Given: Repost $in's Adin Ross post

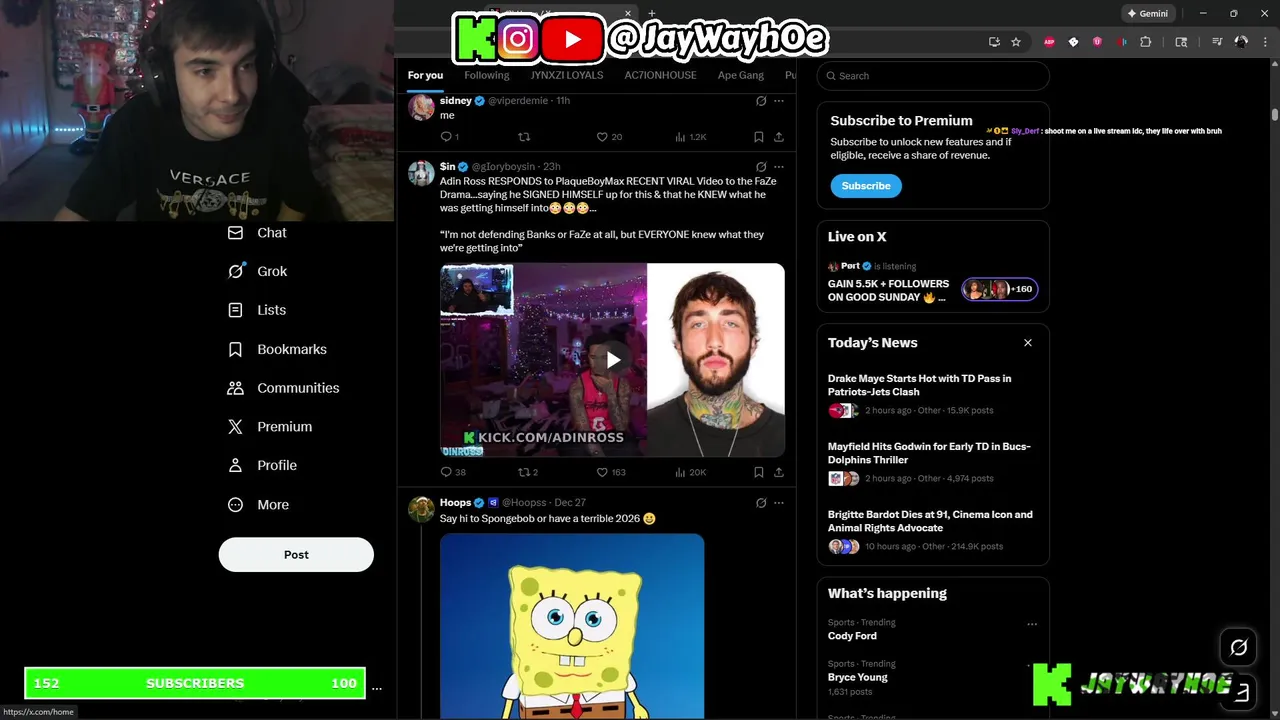Looking at the screenshot, I should point(528,472).
